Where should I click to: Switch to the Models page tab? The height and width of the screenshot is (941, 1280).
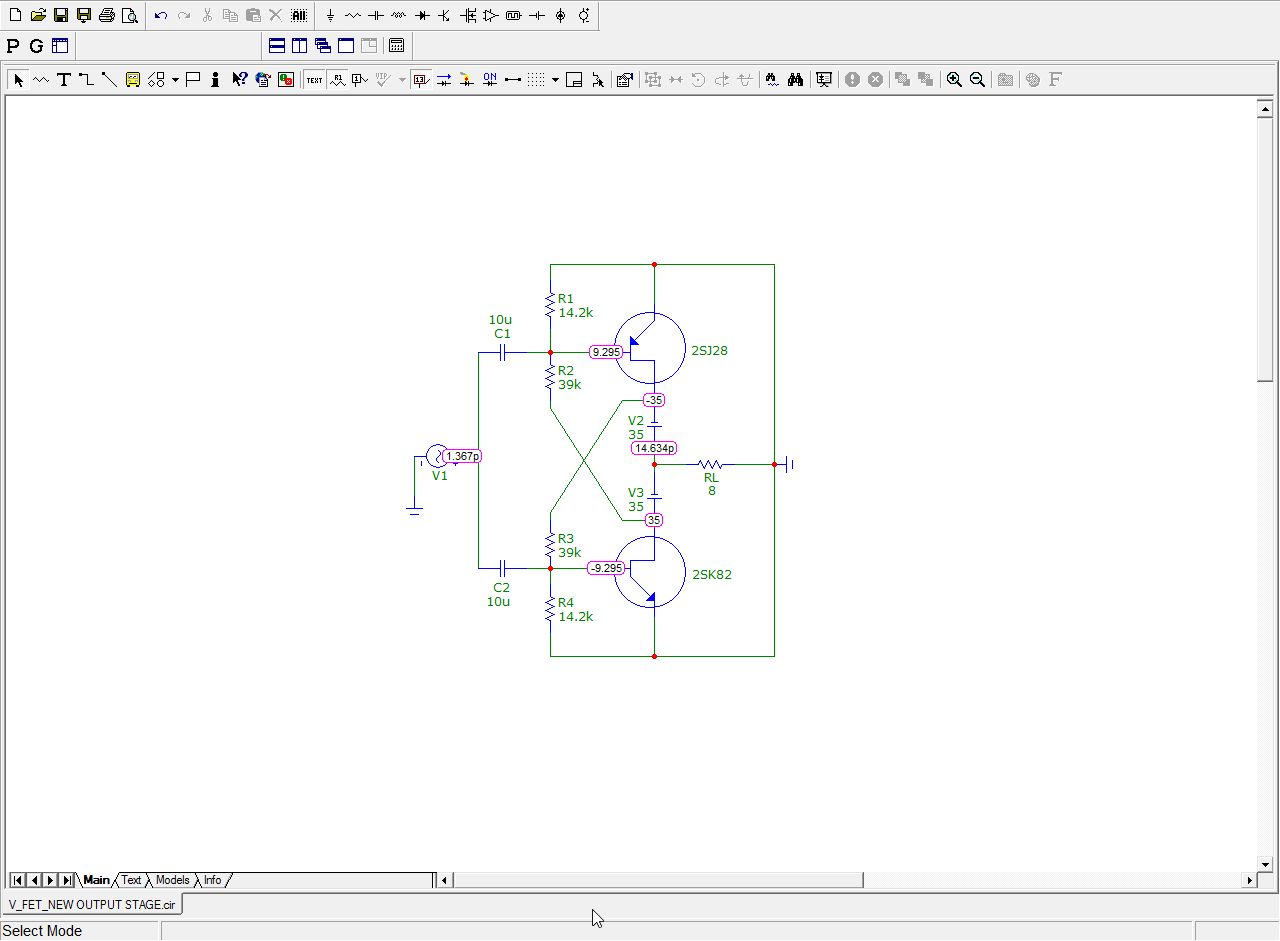(x=172, y=880)
